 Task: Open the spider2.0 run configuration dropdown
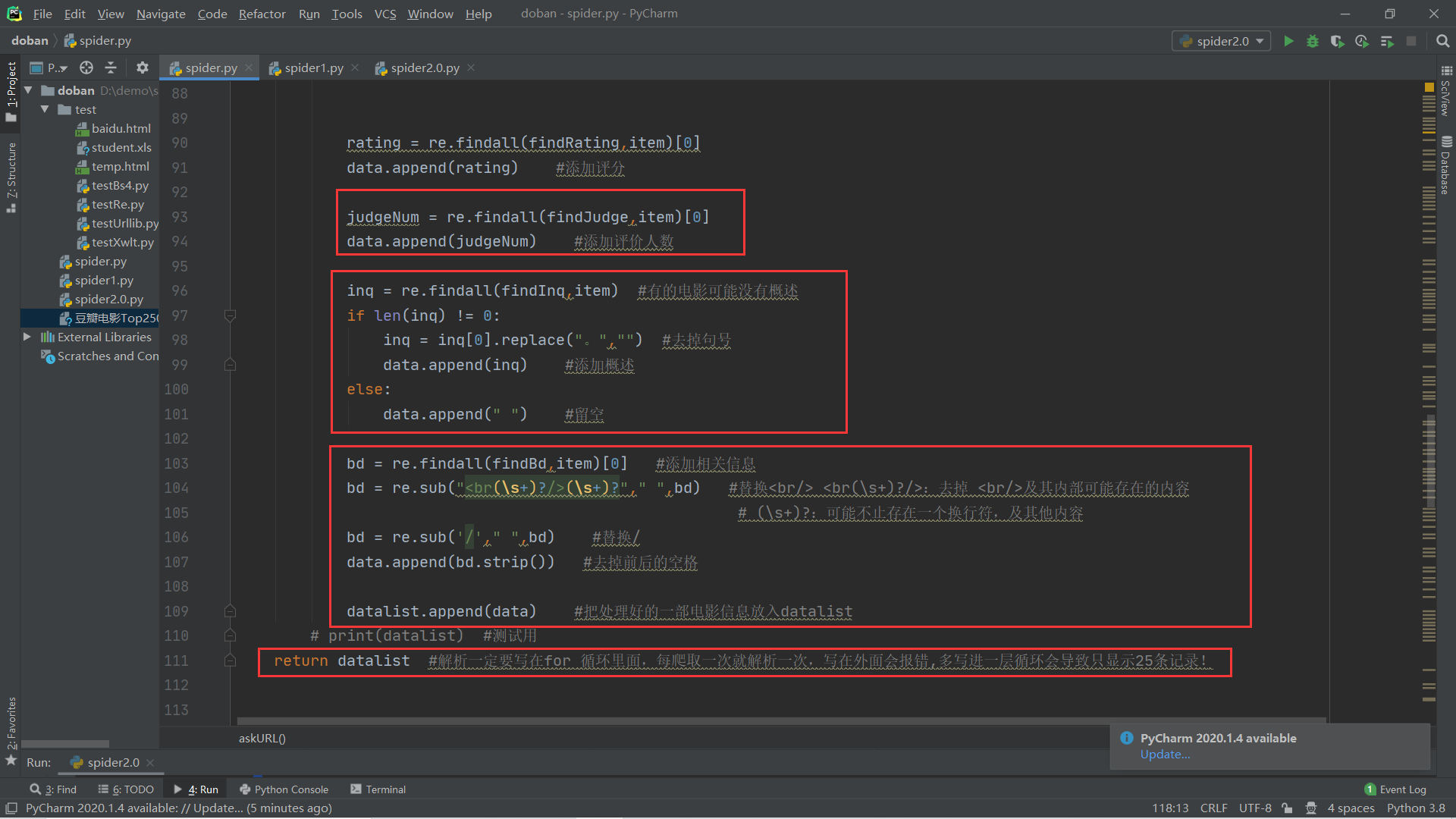click(1222, 41)
